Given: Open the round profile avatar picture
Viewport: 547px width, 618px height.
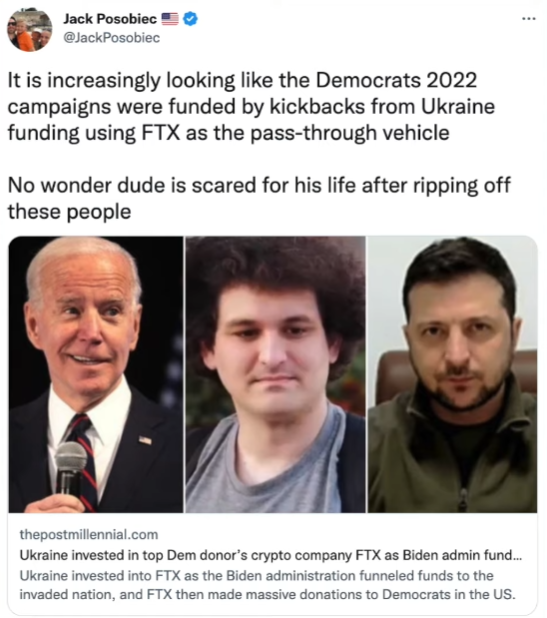Looking at the screenshot, I should (x=30, y=30).
